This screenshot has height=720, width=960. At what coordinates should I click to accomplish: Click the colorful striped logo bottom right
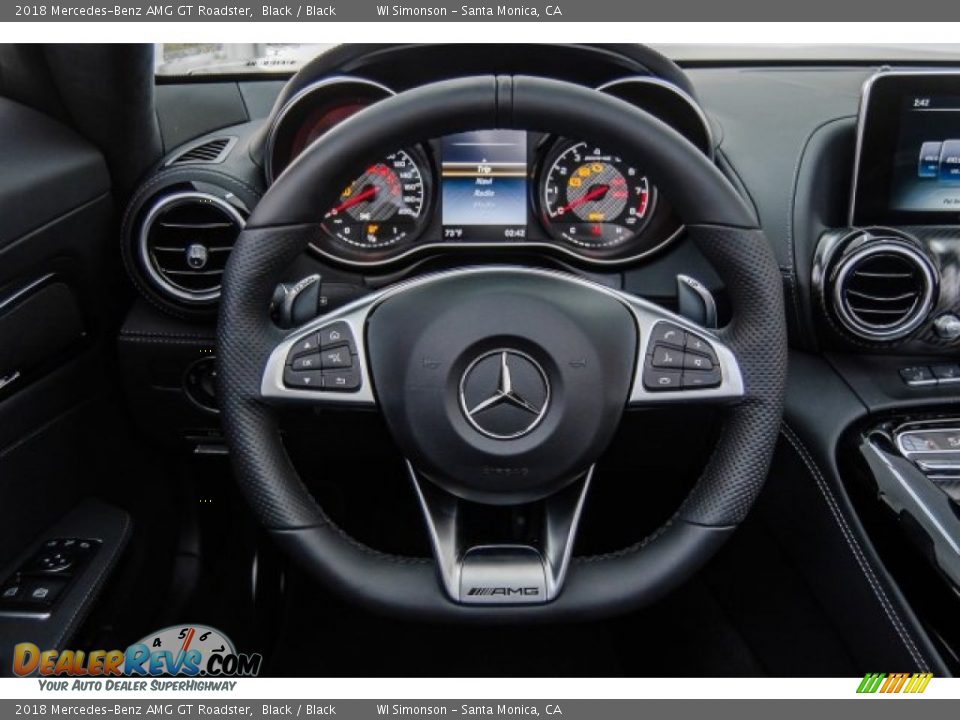(894, 683)
